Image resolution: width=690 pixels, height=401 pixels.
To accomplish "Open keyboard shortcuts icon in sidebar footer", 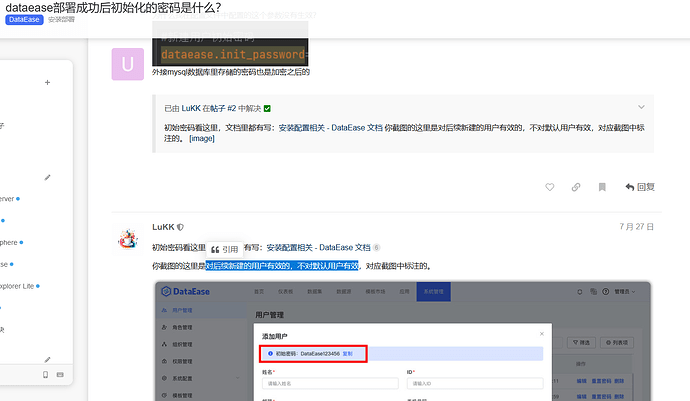I will tap(60, 375).
